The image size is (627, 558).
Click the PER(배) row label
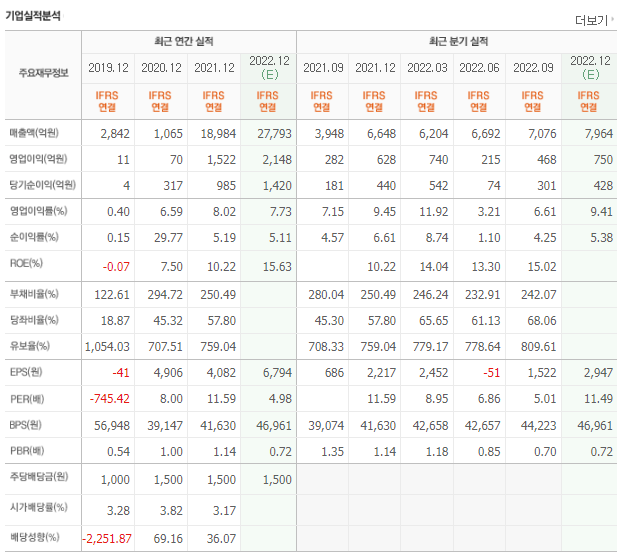pos(27,399)
